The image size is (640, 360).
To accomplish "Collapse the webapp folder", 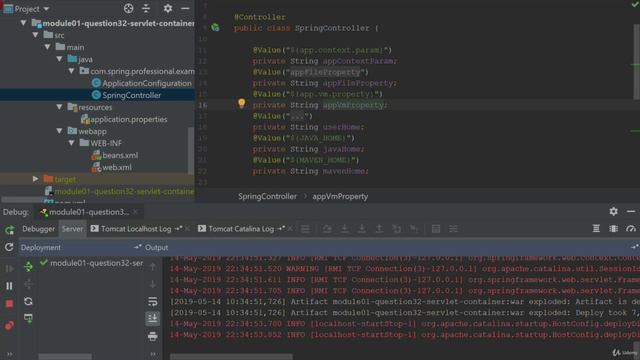I will [60, 131].
